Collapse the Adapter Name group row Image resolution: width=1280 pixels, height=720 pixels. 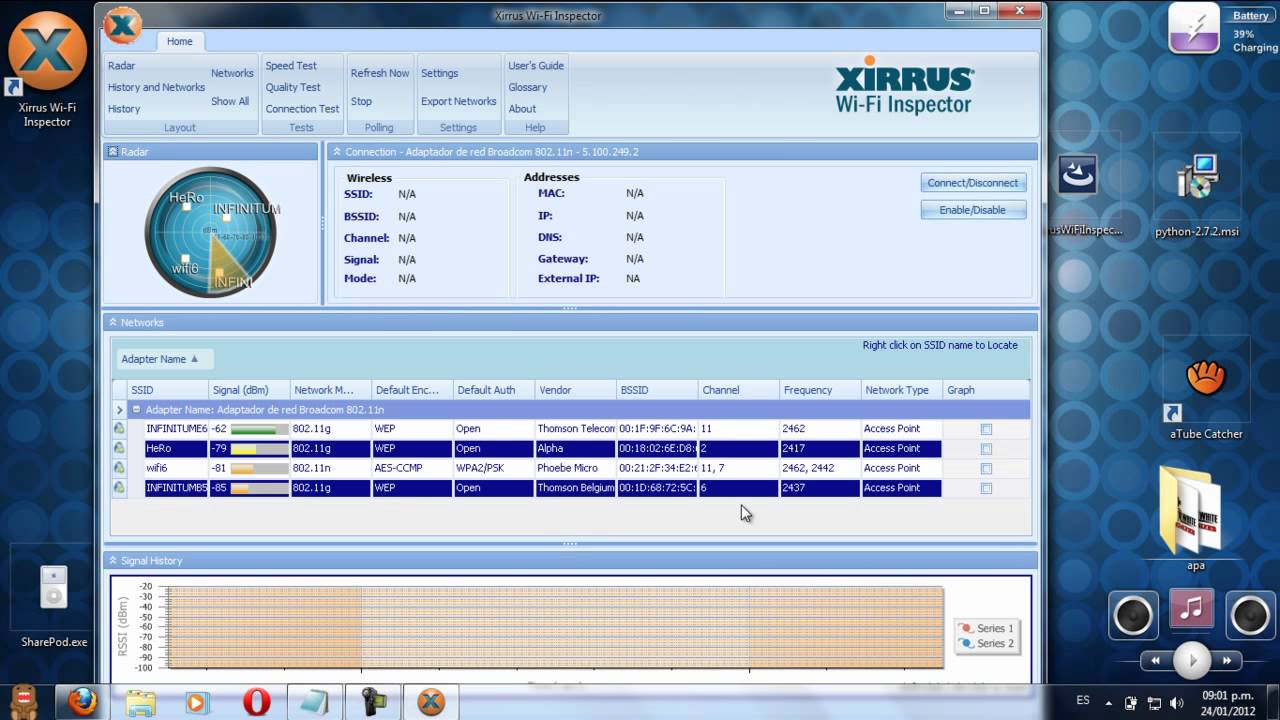[x=136, y=410]
